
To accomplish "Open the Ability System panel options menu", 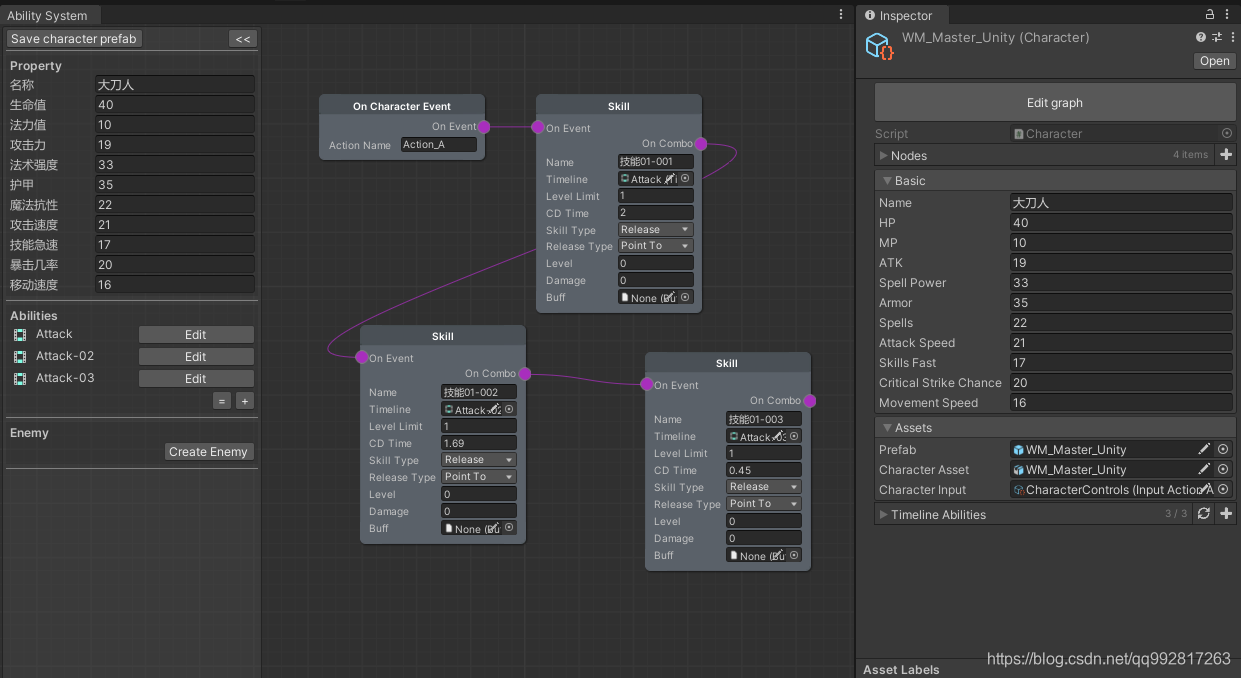I will tap(841, 15).
